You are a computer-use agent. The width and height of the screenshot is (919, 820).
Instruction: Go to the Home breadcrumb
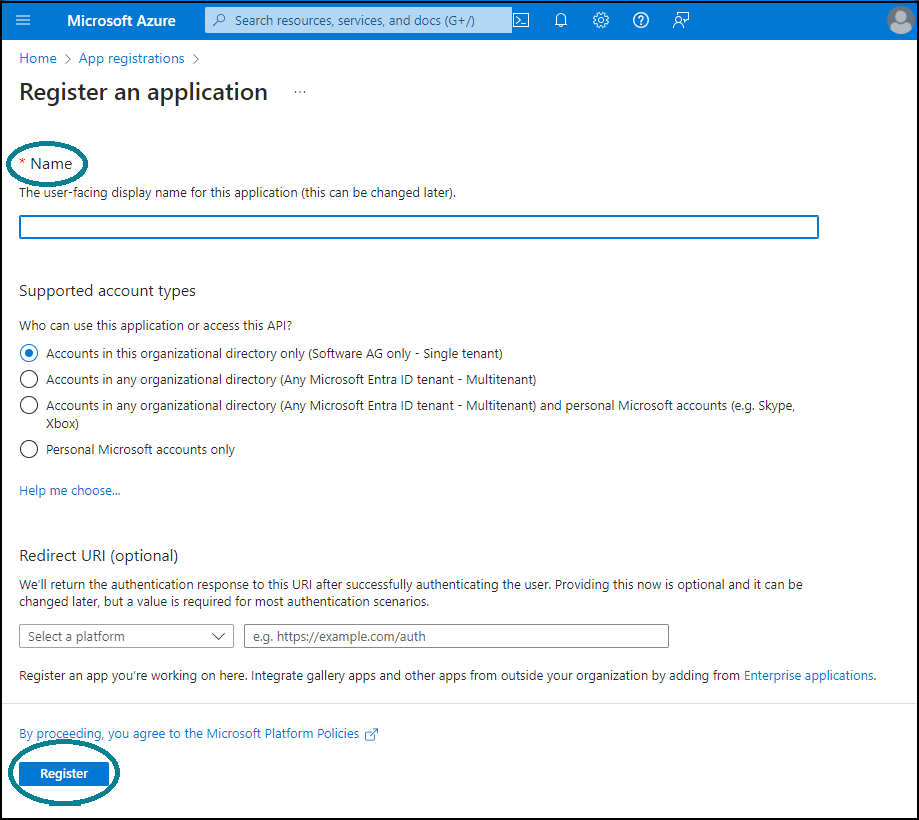pyautogui.click(x=38, y=59)
